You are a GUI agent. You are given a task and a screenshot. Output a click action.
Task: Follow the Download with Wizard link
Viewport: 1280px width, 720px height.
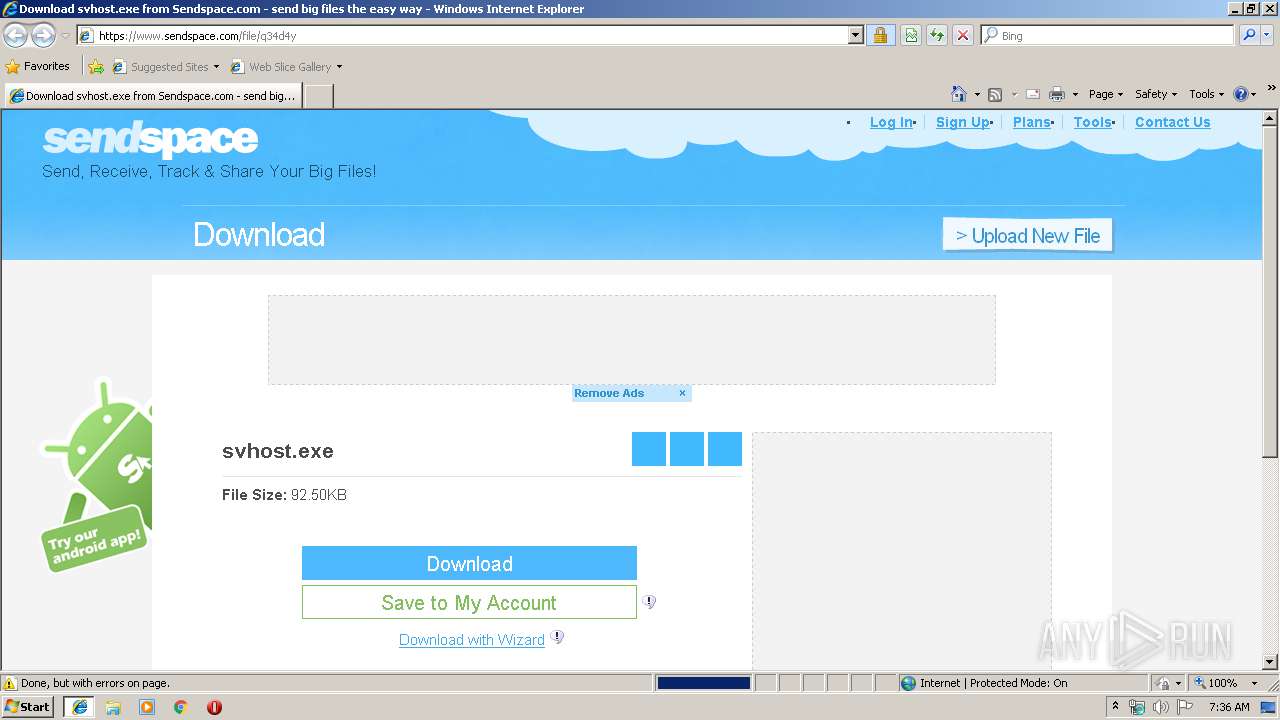[x=472, y=640]
